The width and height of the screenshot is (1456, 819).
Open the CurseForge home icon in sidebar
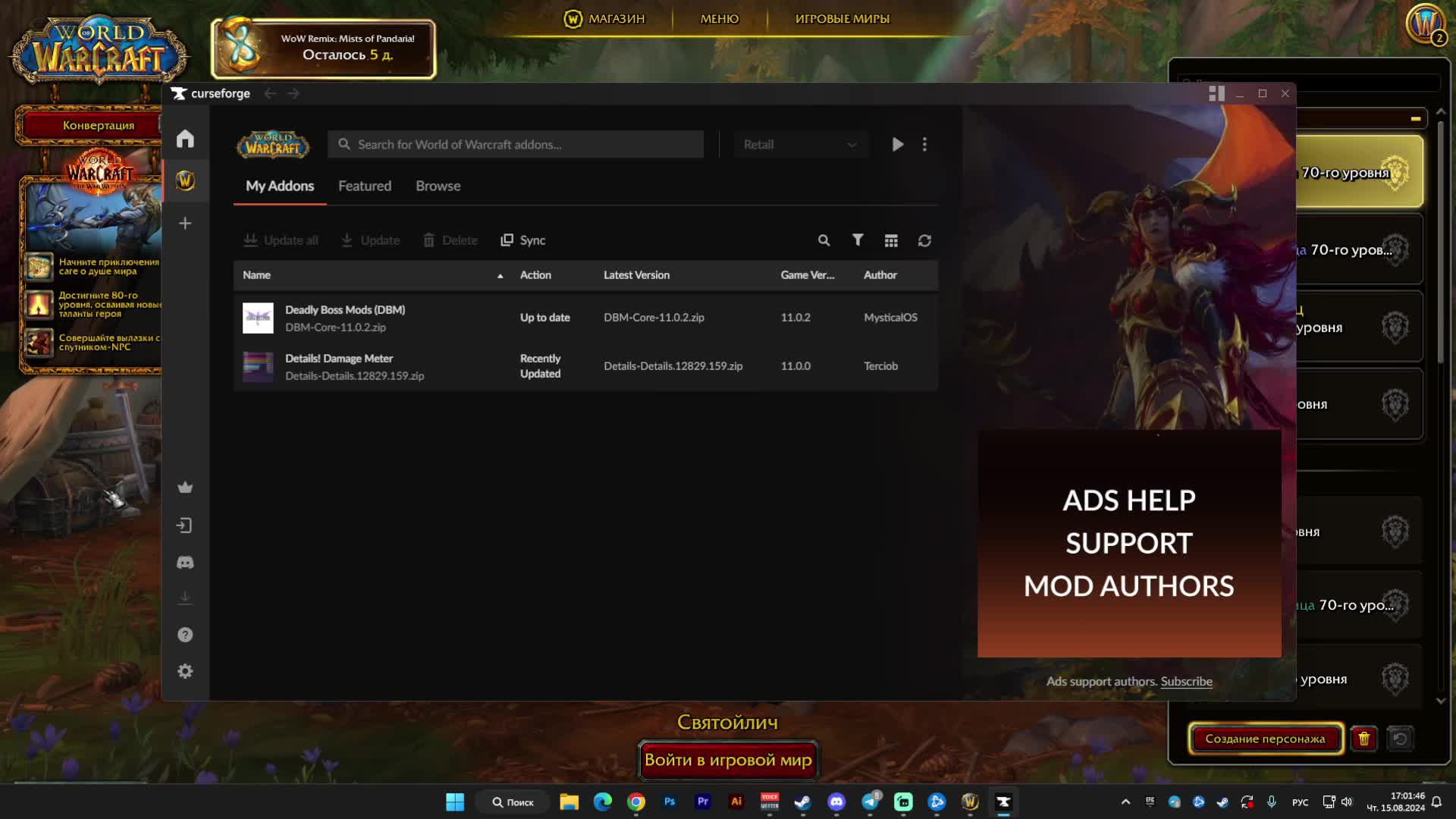click(185, 139)
